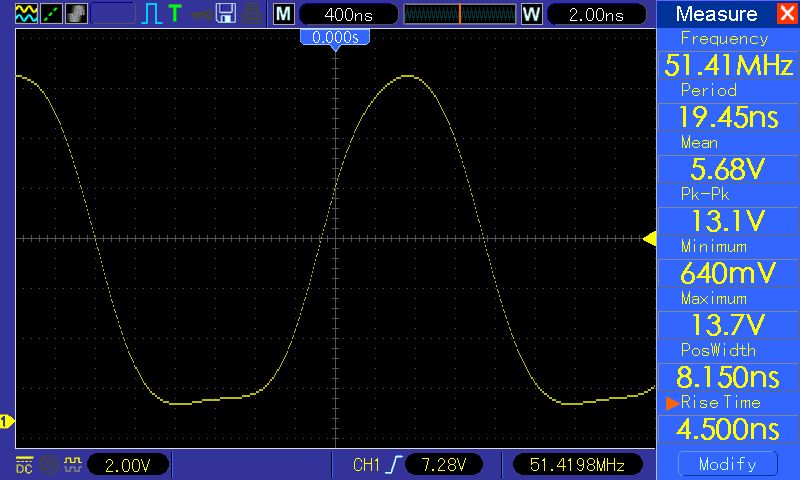The image size is (800, 480).
Task: Click the Measure panel title
Action: tap(716, 14)
